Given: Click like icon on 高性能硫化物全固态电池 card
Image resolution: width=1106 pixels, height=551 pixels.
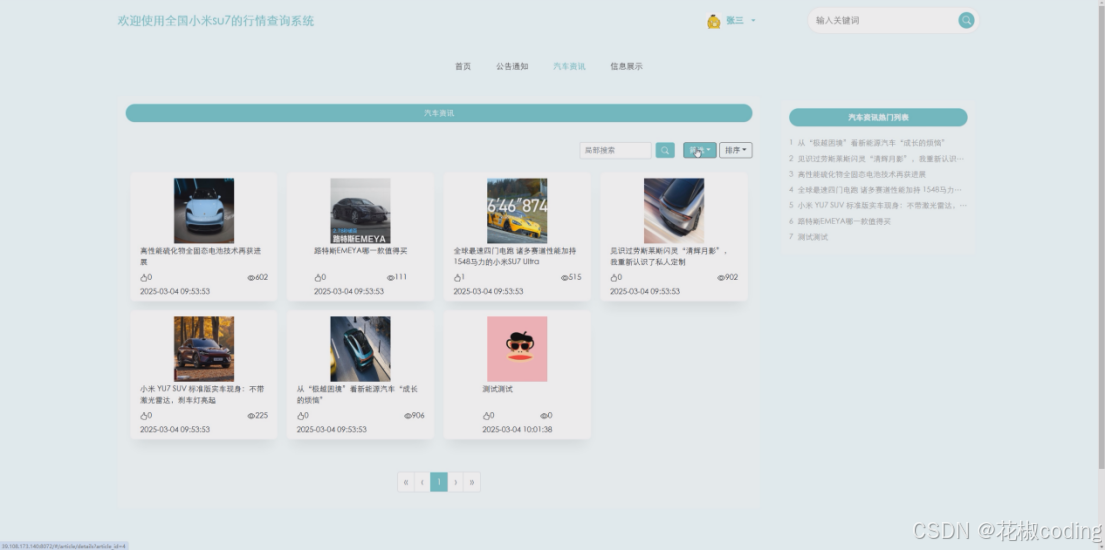Looking at the screenshot, I should pos(143,278).
